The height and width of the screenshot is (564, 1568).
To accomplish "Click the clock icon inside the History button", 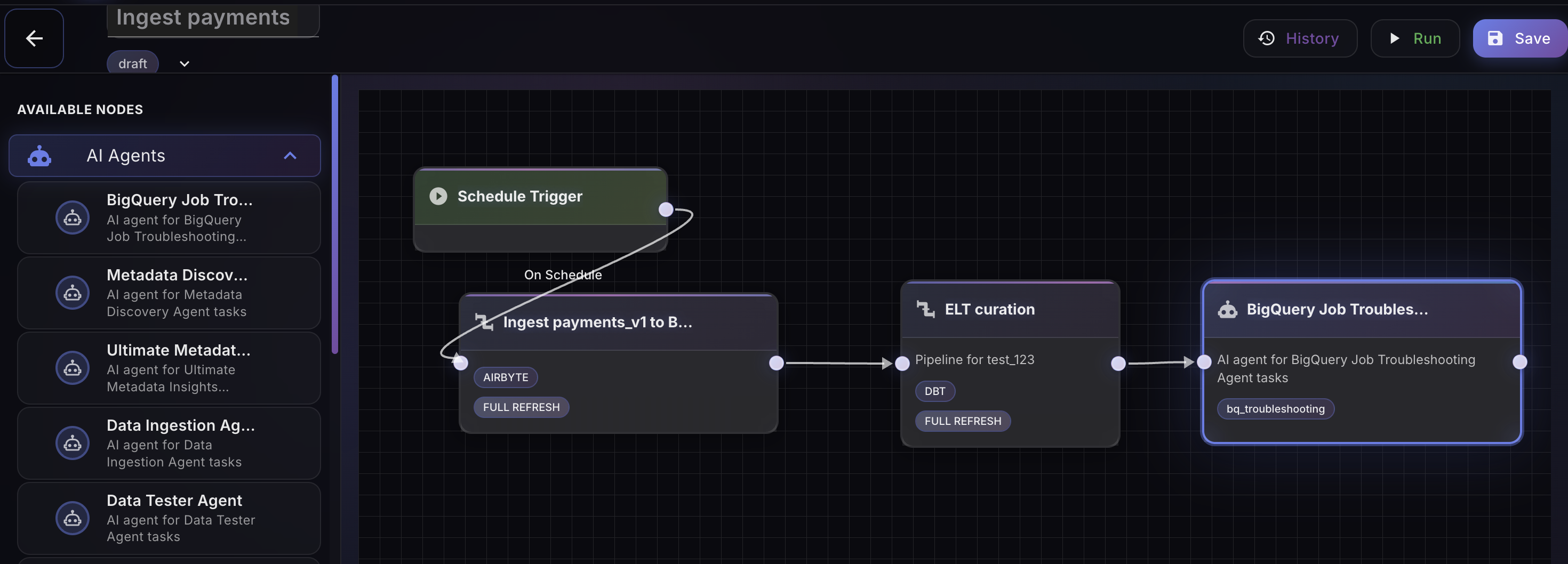I will [x=1266, y=38].
